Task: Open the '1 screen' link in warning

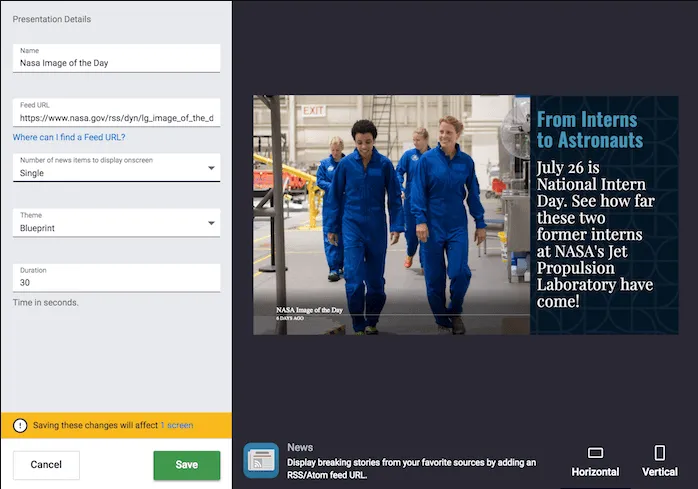Action: (x=177, y=425)
